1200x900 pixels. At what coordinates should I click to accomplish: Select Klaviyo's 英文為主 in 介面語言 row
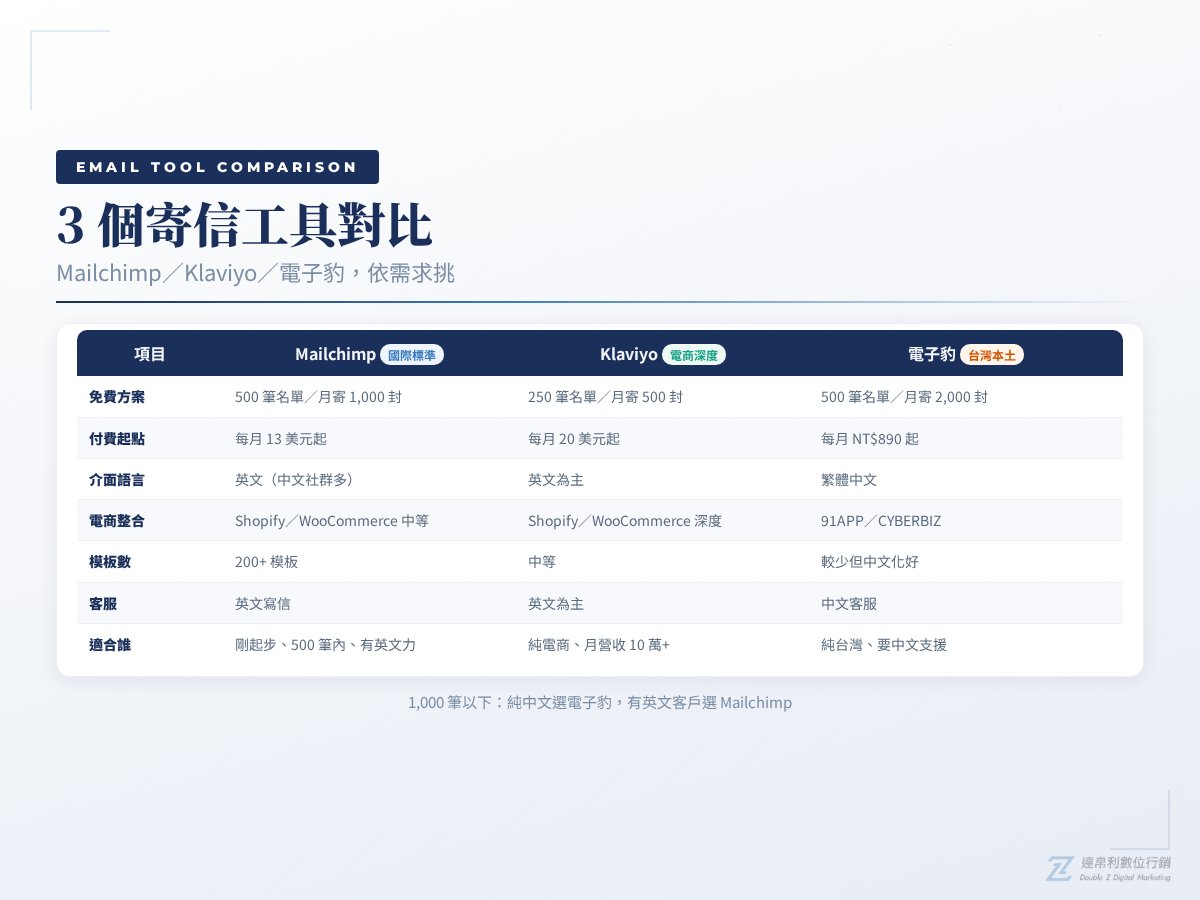[x=556, y=480]
